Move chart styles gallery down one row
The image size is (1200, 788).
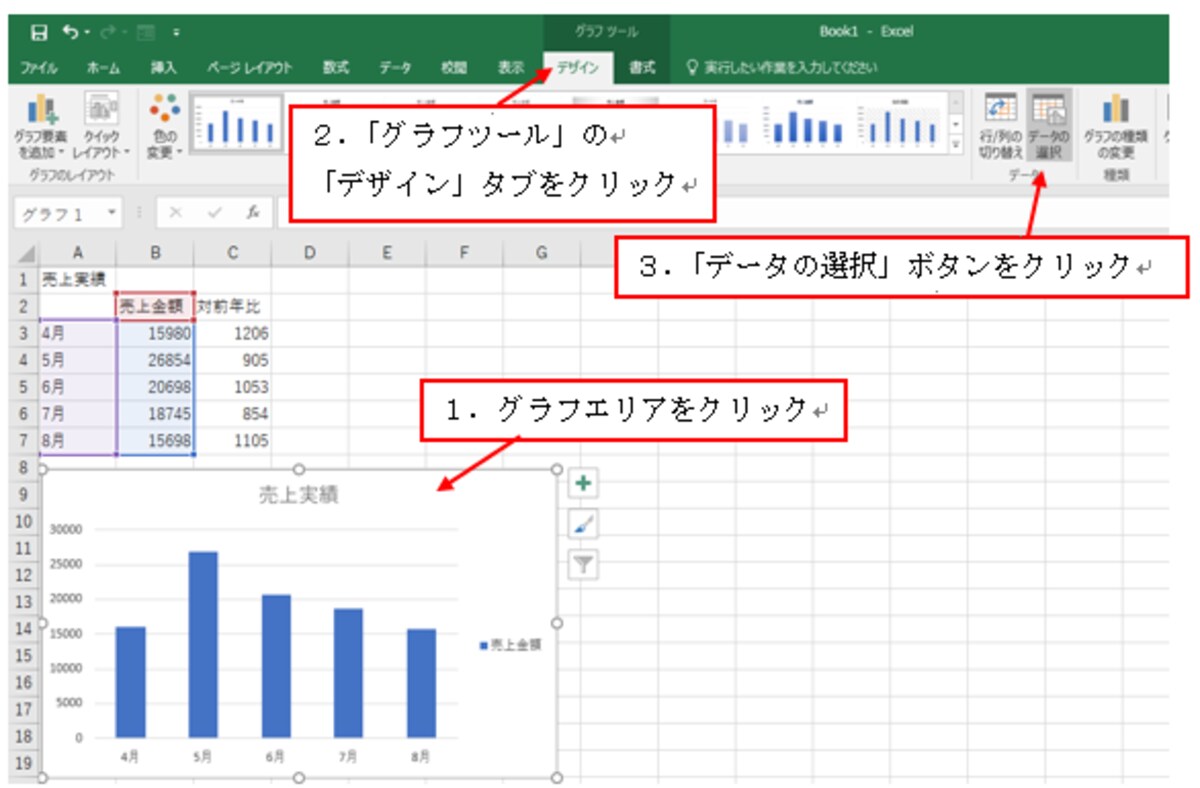(x=956, y=125)
